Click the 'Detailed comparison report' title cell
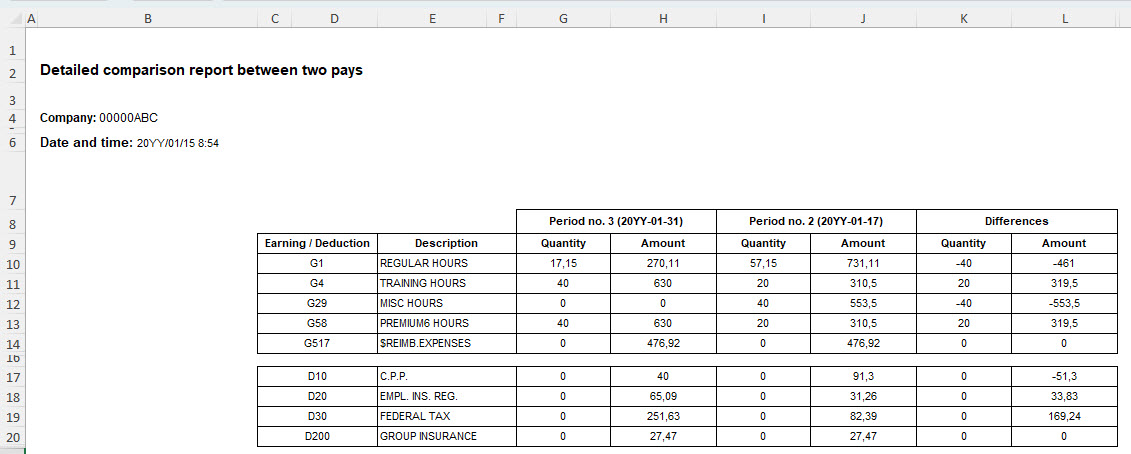1131x454 pixels. [201, 71]
